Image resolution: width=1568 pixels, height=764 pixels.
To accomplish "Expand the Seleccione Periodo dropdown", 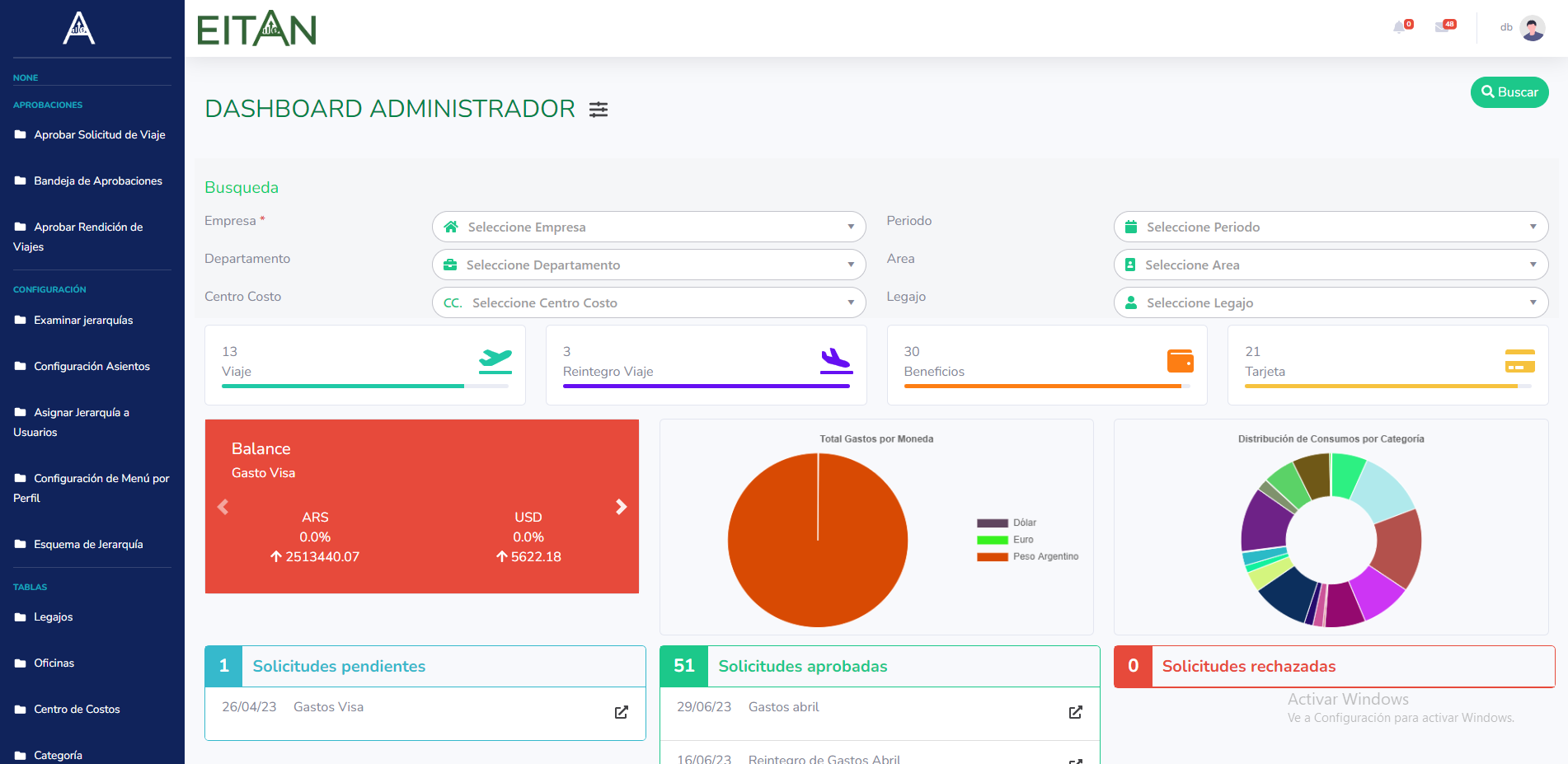I will click(x=1331, y=227).
